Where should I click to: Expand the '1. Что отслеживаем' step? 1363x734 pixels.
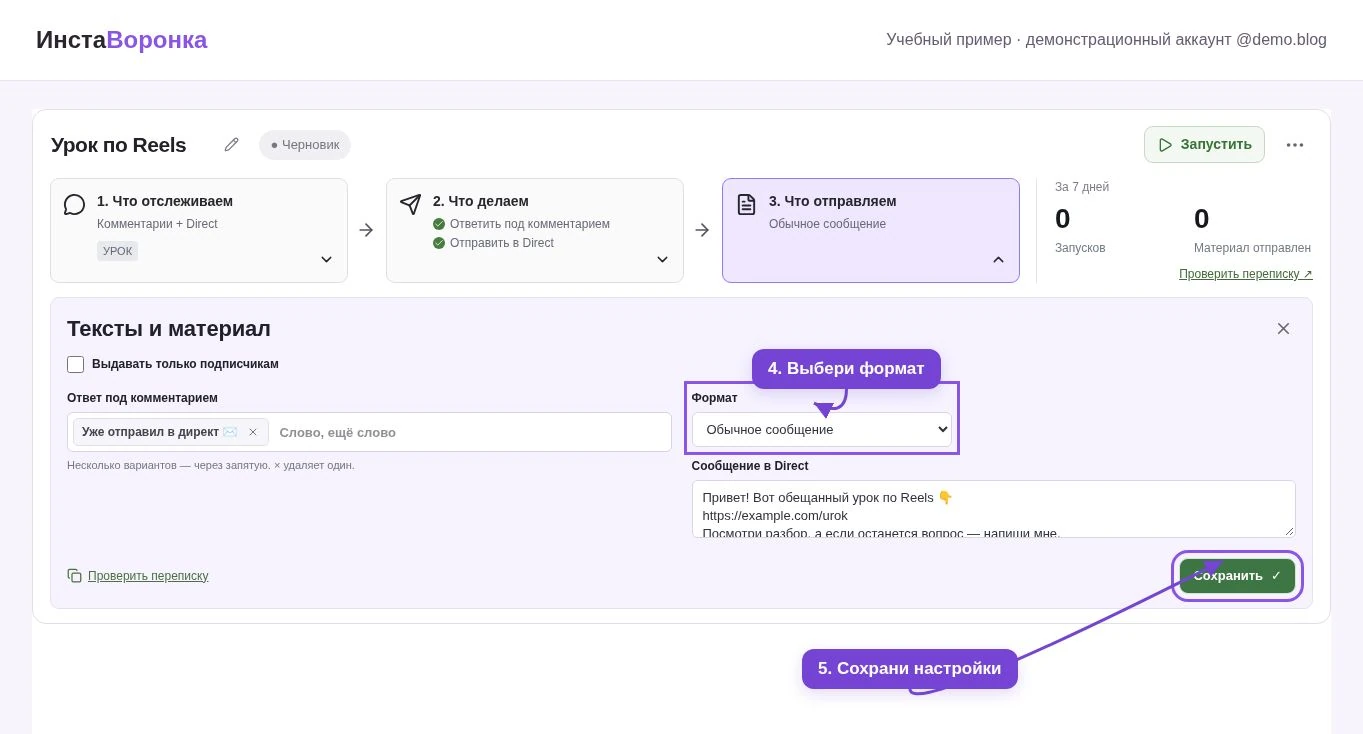pyautogui.click(x=326, y=260)
